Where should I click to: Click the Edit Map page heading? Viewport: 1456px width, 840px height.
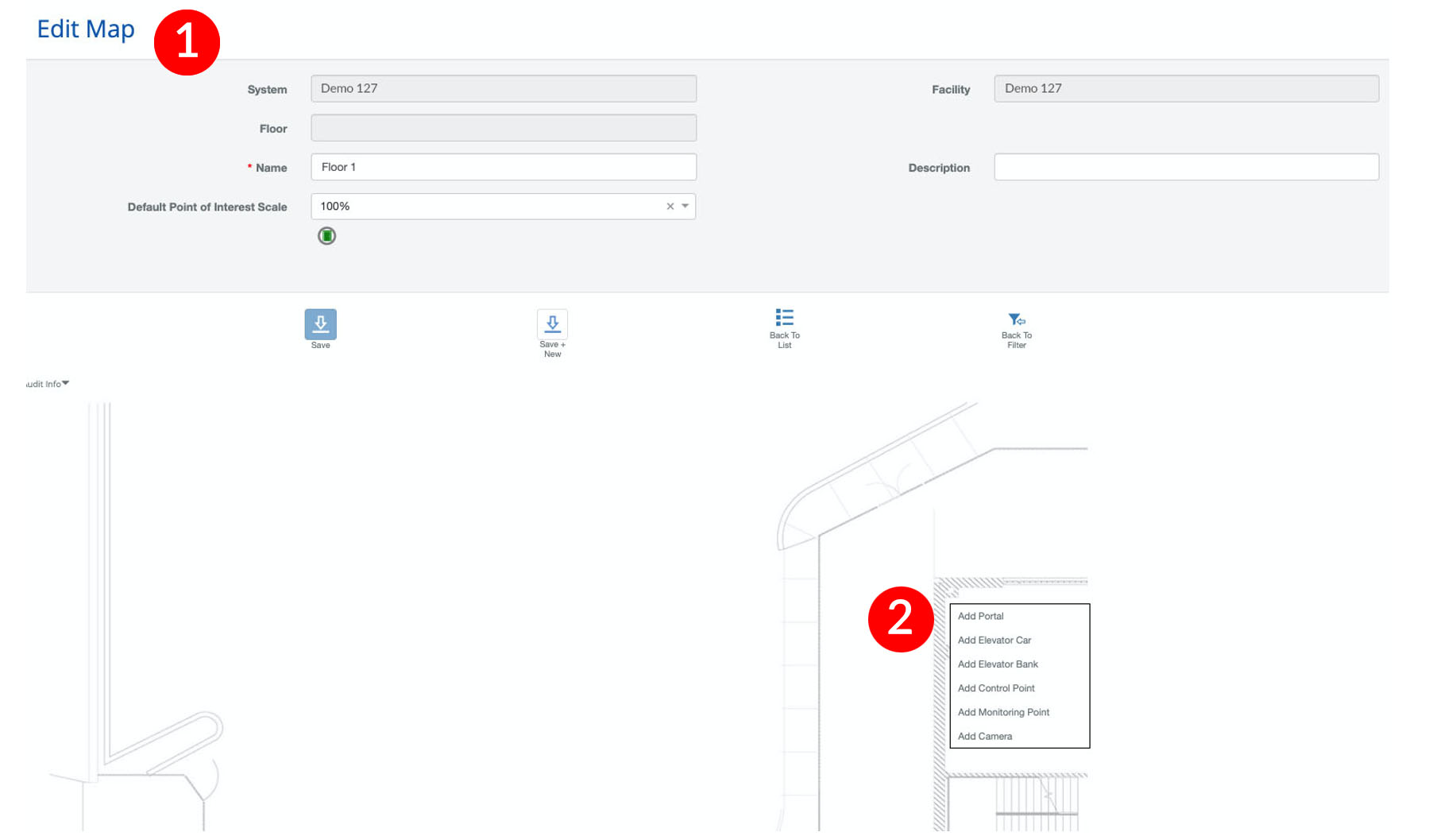[x=86, y=29]
